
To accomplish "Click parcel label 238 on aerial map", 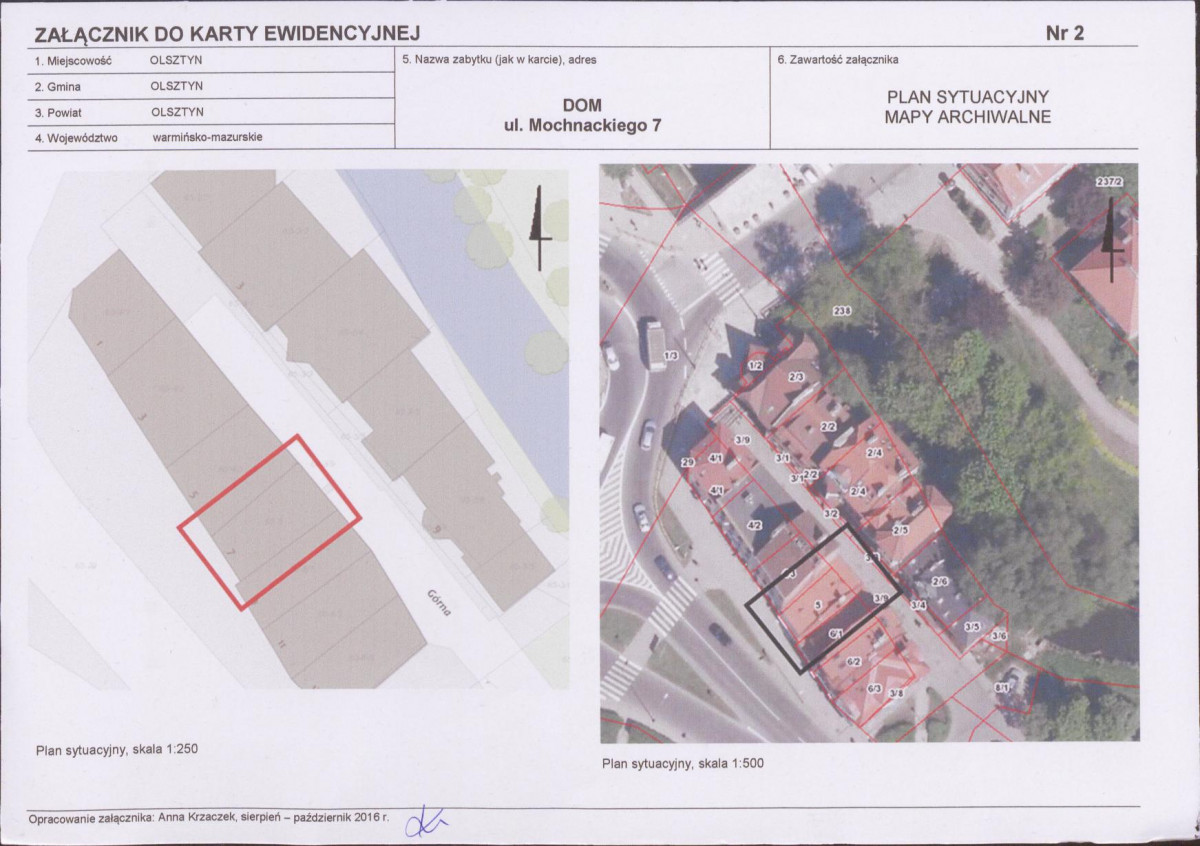I will pos(842,313).
